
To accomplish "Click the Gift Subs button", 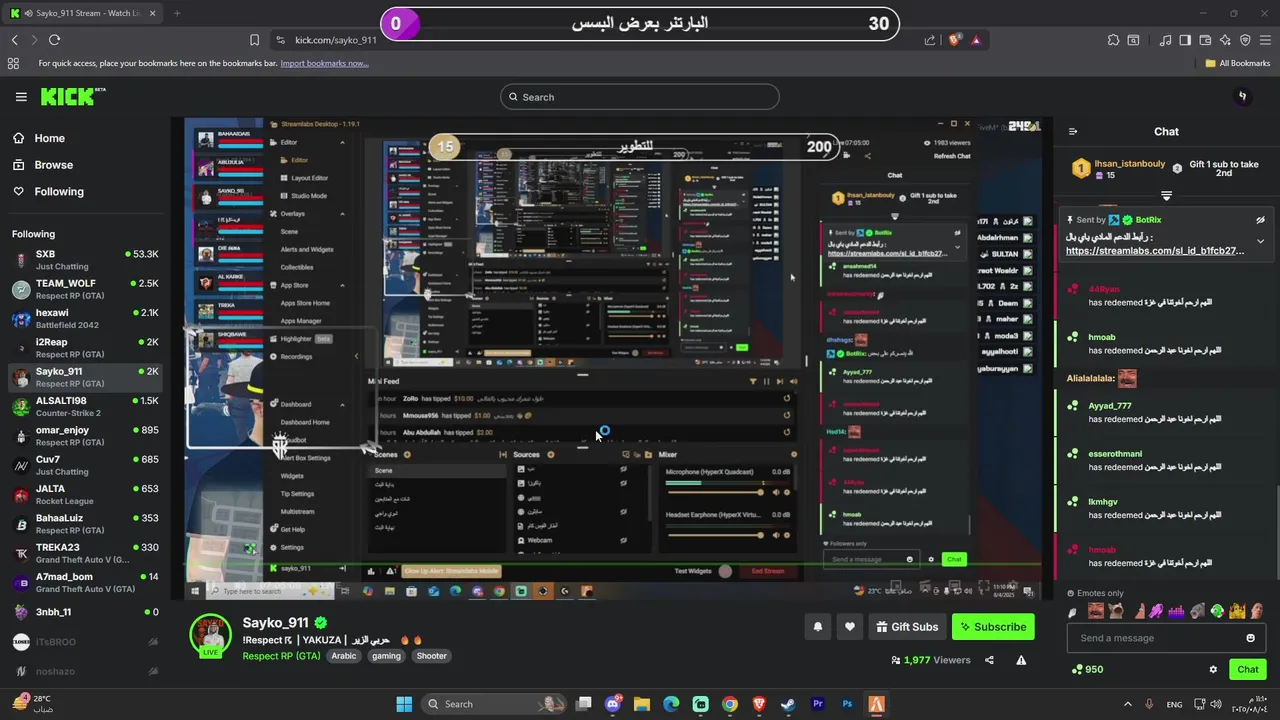I will [x=907, y=627].
